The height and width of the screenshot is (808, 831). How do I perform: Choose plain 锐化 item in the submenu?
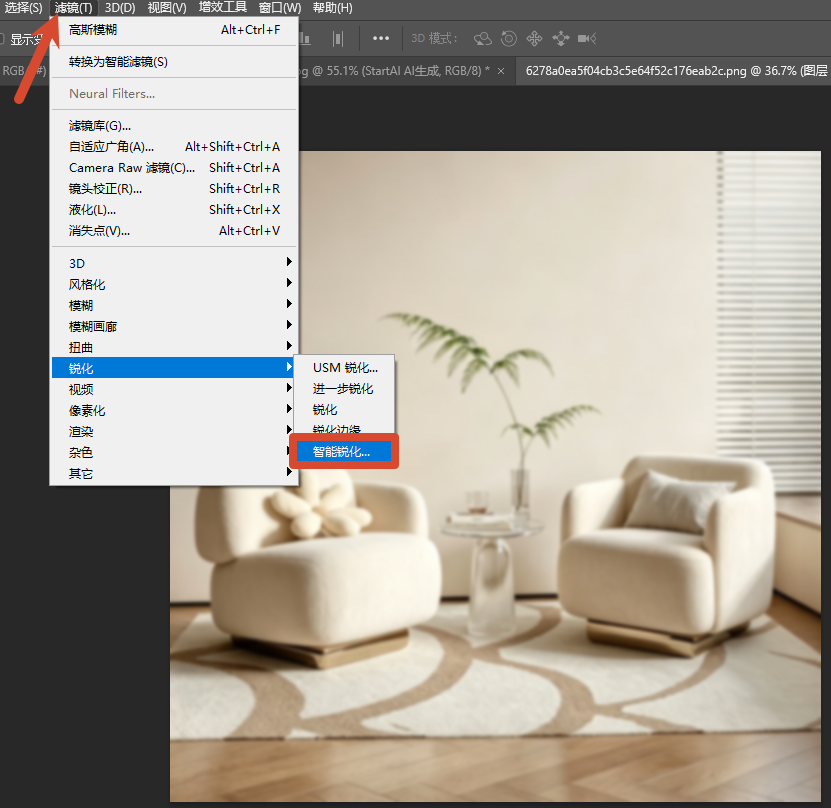[345, 410]
